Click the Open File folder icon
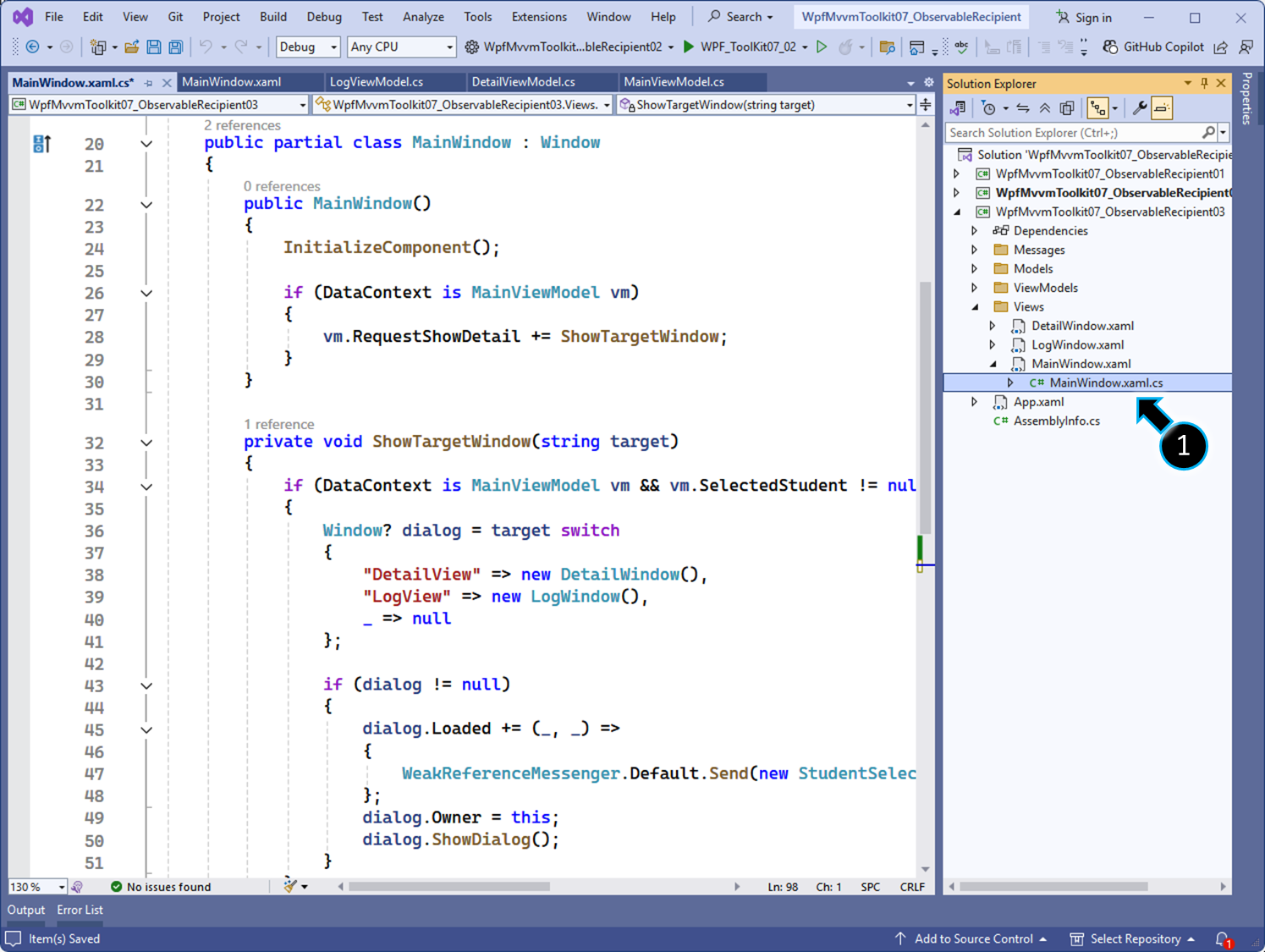Viewport: 1265px width, 952px height. pos(132,47)
